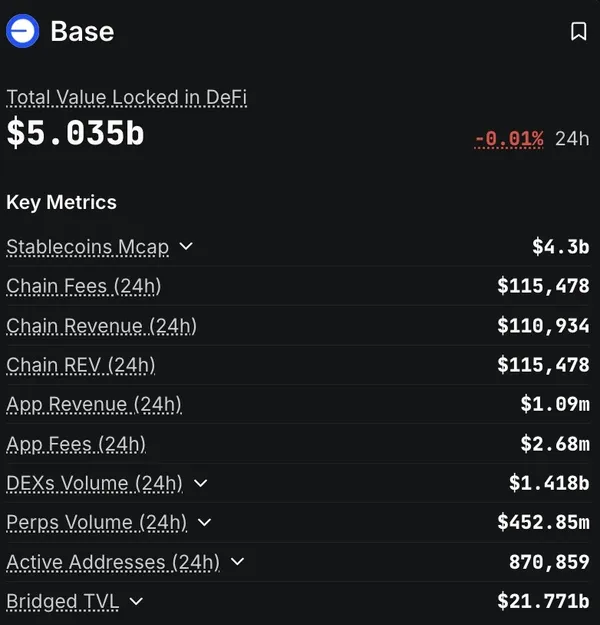Click the App Fees (24h) label
The image size is (600, 625).
pos(76,444)
